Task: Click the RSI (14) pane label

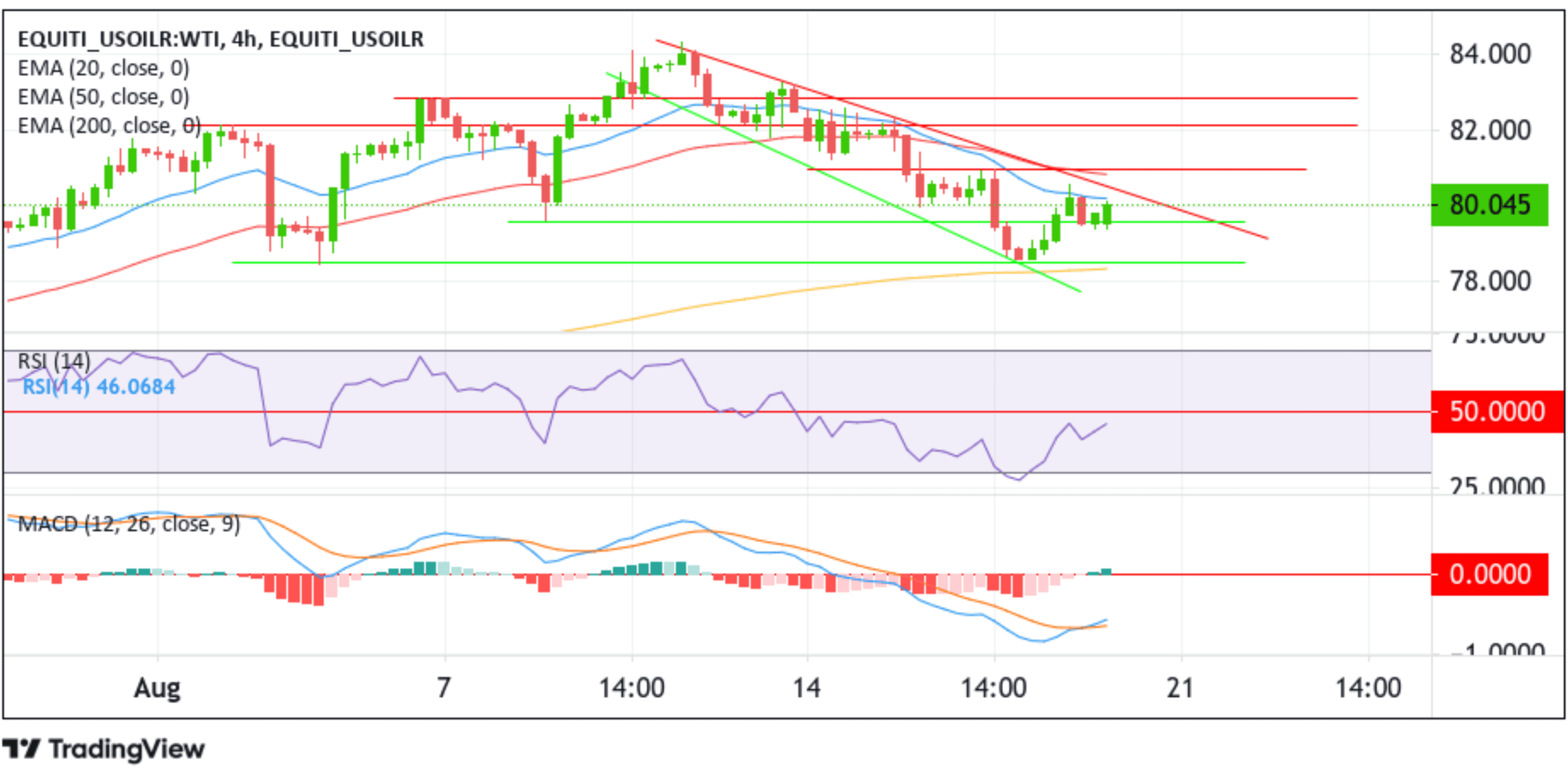Action: (x=54, y=361)
